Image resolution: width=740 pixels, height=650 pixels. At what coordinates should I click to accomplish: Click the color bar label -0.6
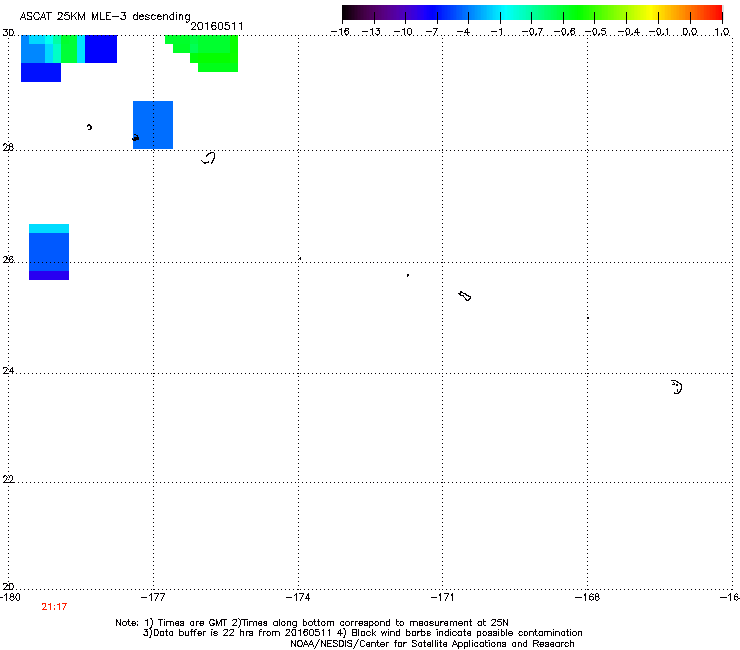point(564,32)
